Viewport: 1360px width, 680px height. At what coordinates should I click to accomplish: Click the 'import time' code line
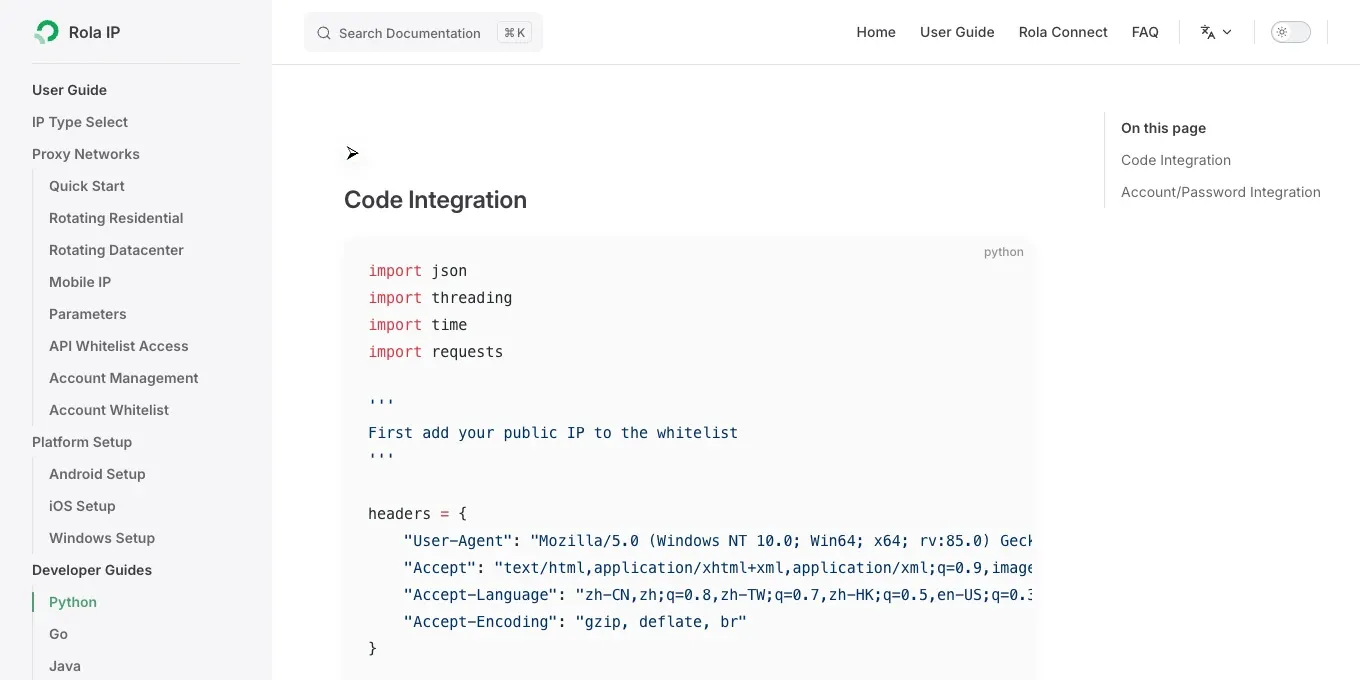pos(418,325)
